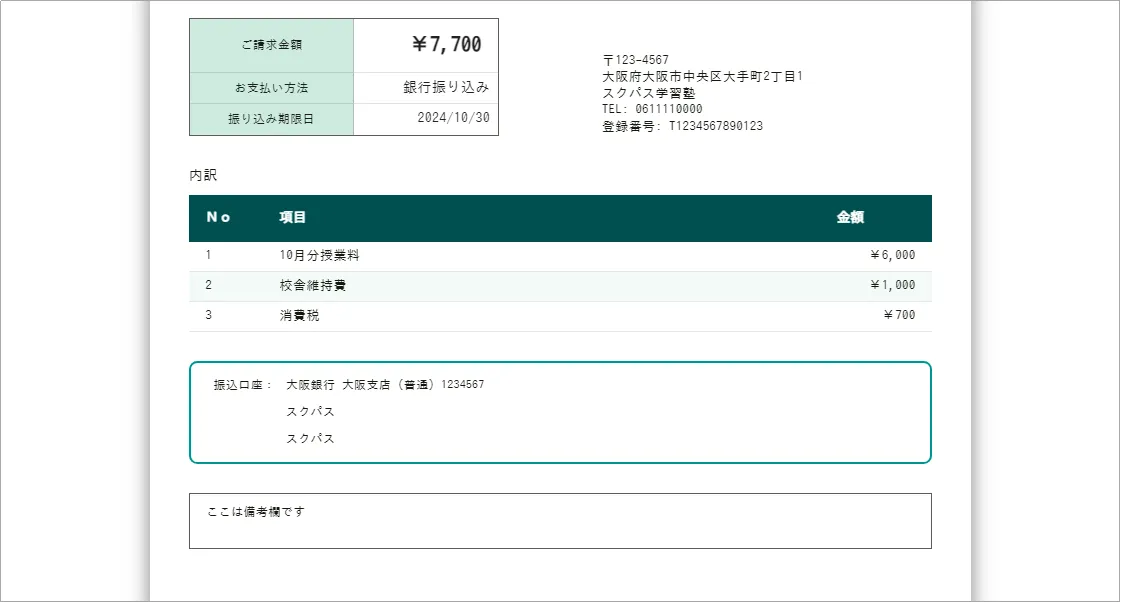Select the ¥700 tax amount

[899, 315]
